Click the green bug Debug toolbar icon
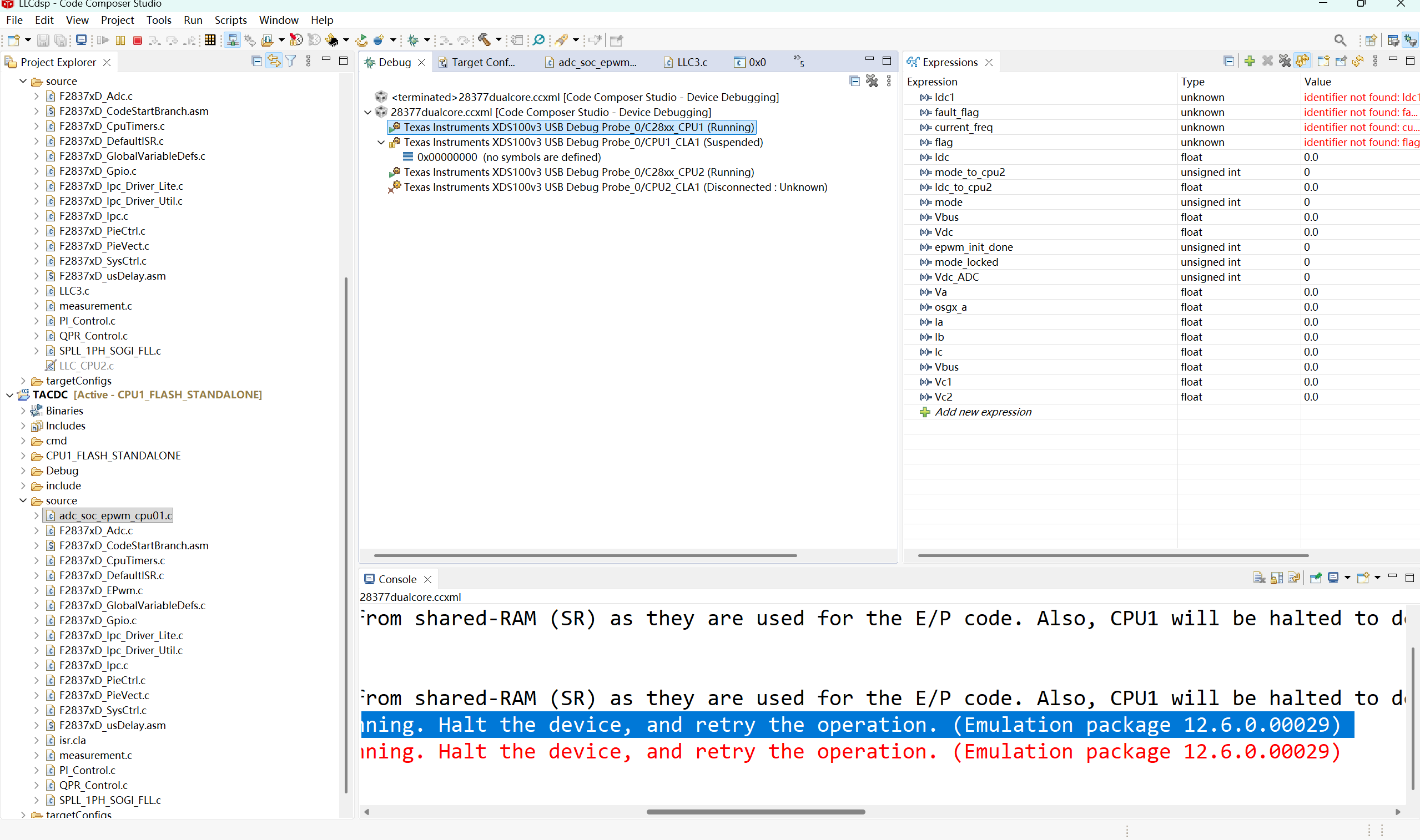The height and width of the screenshot is (840, 1420). (413, 40)
